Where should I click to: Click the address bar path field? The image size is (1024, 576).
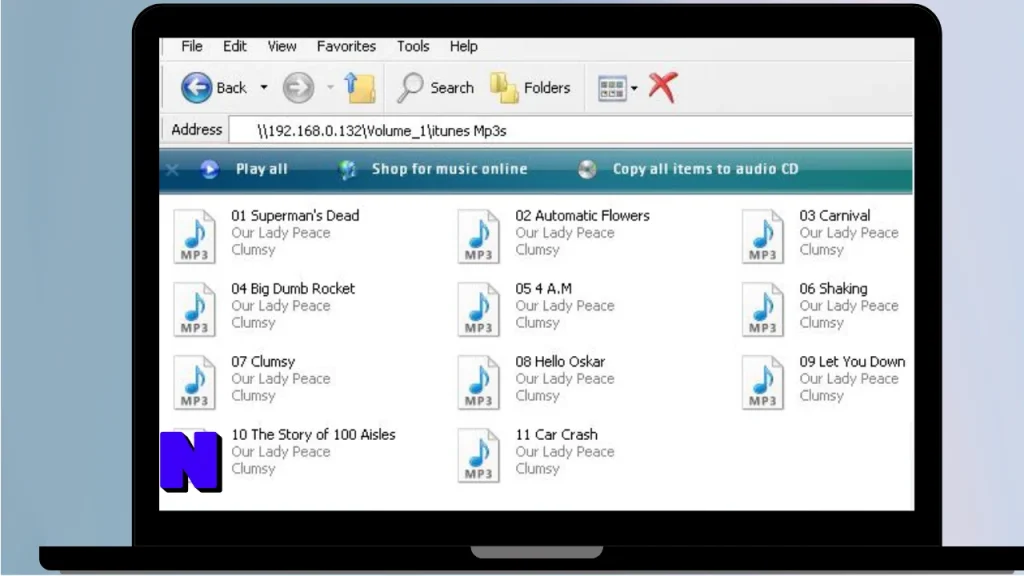point(571,131)
